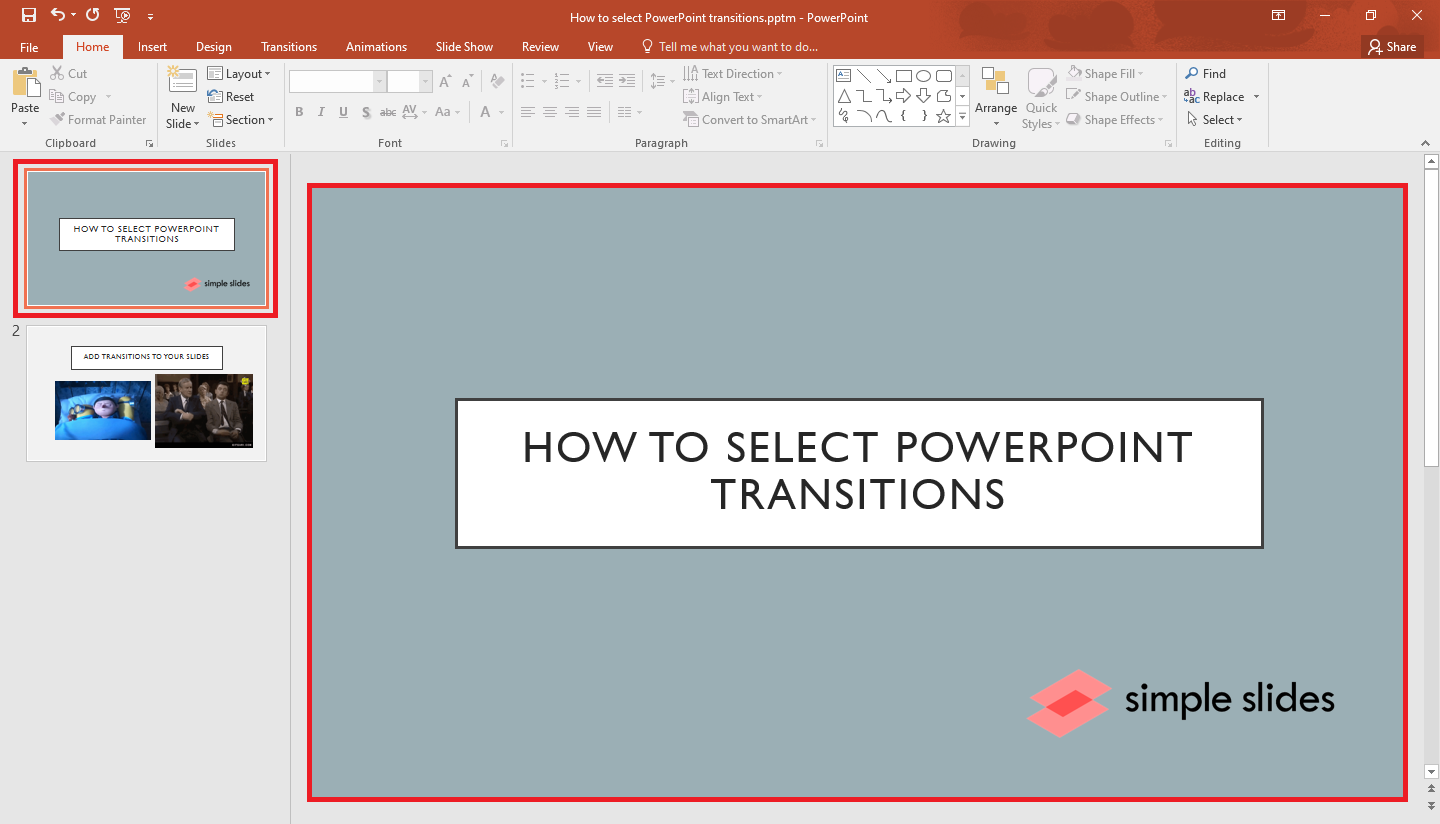1440x824 pixels.
Task: Switch to the Transitions ribbon tab
Action: coord(289,46)
